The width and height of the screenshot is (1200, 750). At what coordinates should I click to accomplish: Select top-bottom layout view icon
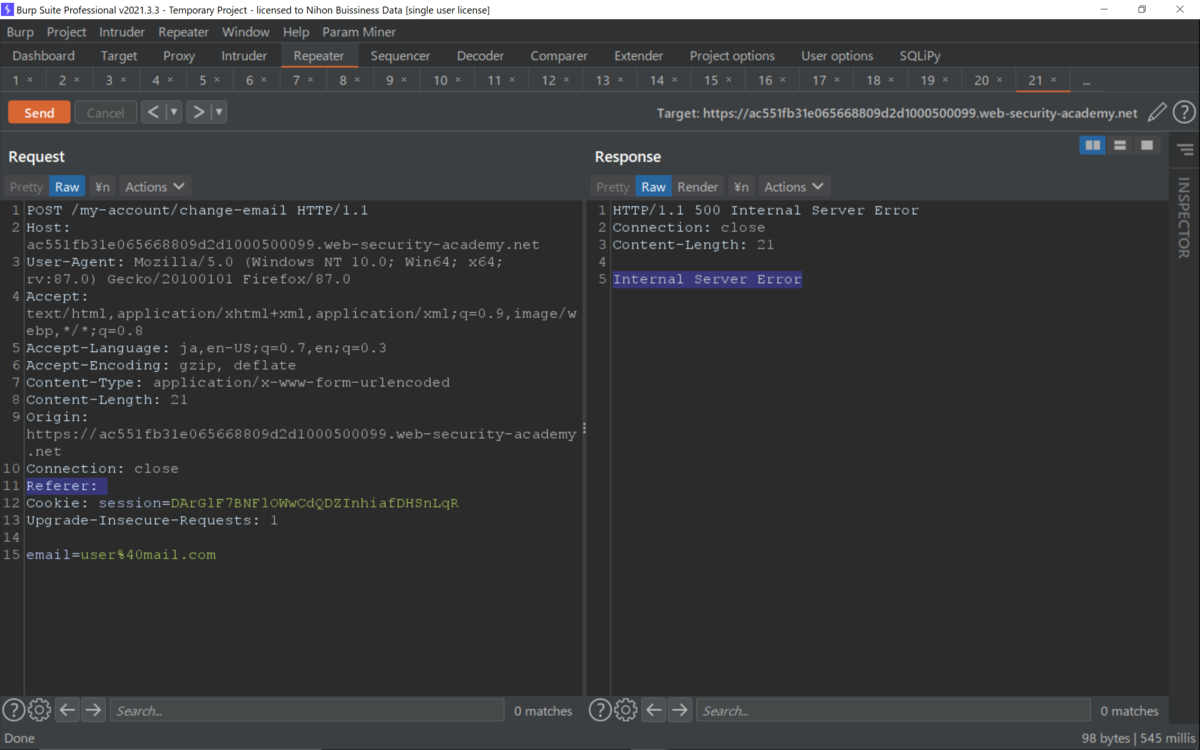tap(1120, 146)
